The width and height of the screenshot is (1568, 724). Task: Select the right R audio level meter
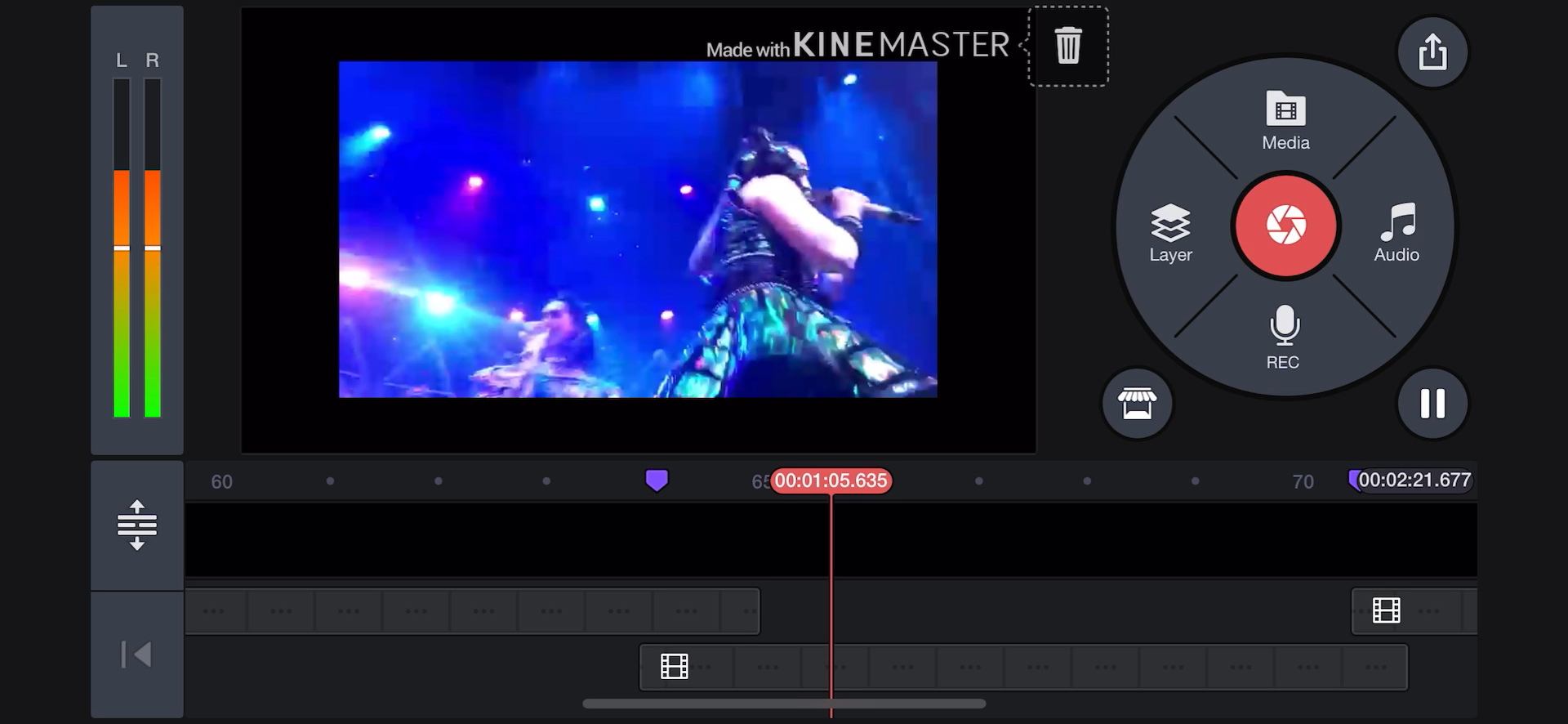[x=153, y=248]
